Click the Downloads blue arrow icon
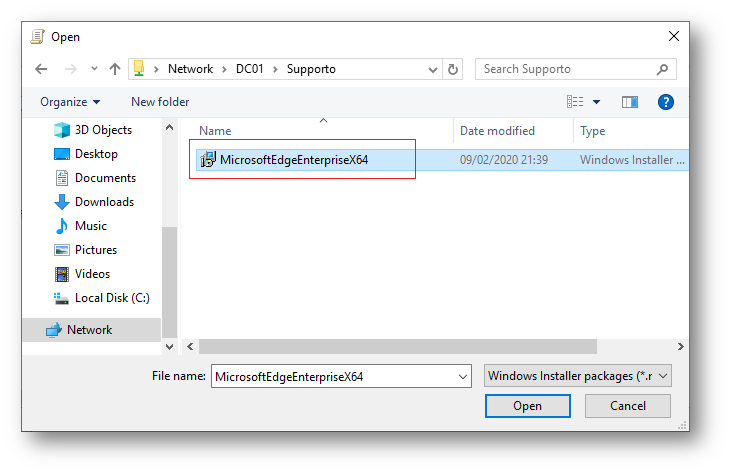This screenshot has height=474, width=732. (62, 202)
